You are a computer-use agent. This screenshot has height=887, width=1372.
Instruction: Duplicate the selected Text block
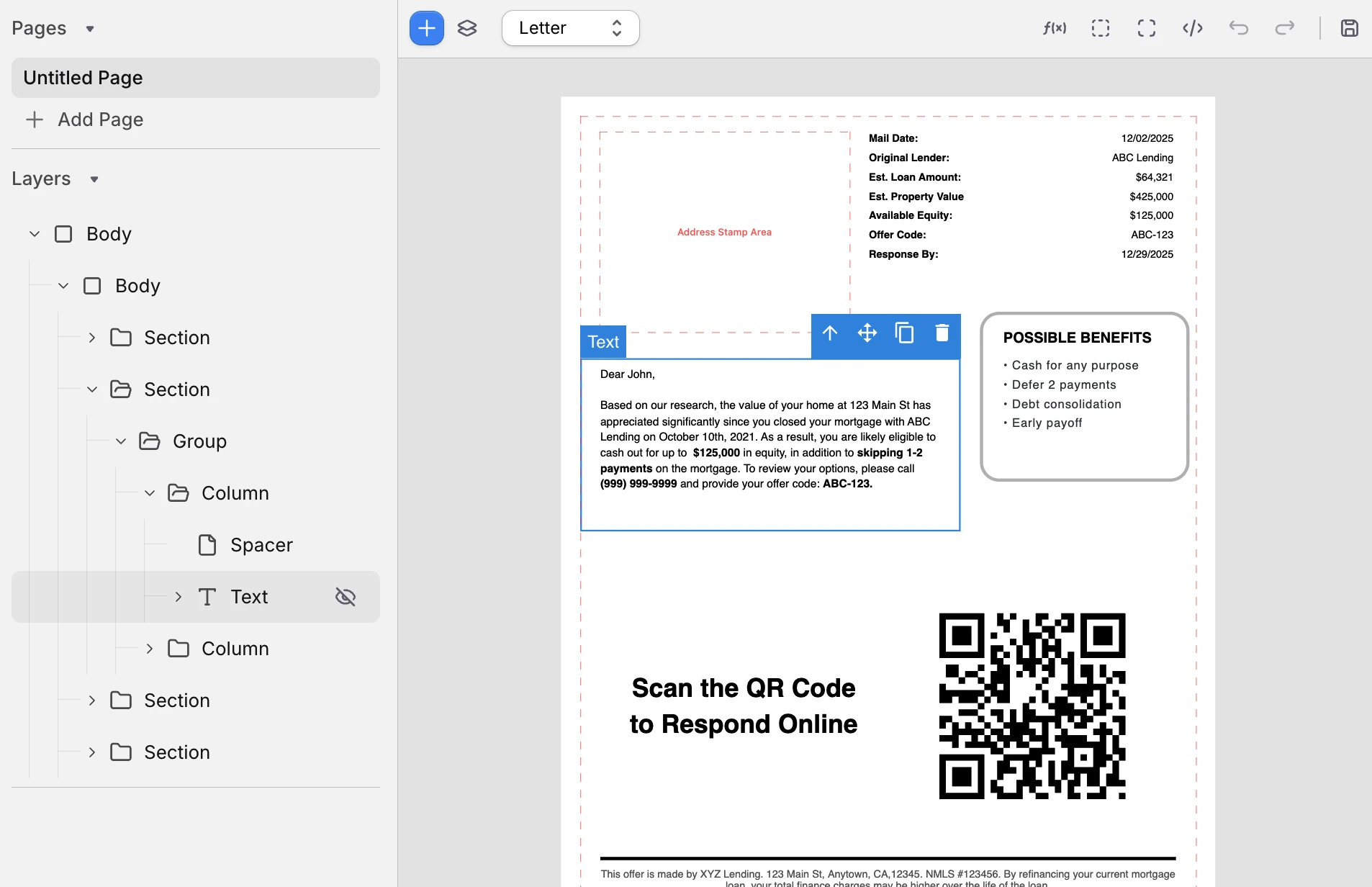[x=904, y=333]
